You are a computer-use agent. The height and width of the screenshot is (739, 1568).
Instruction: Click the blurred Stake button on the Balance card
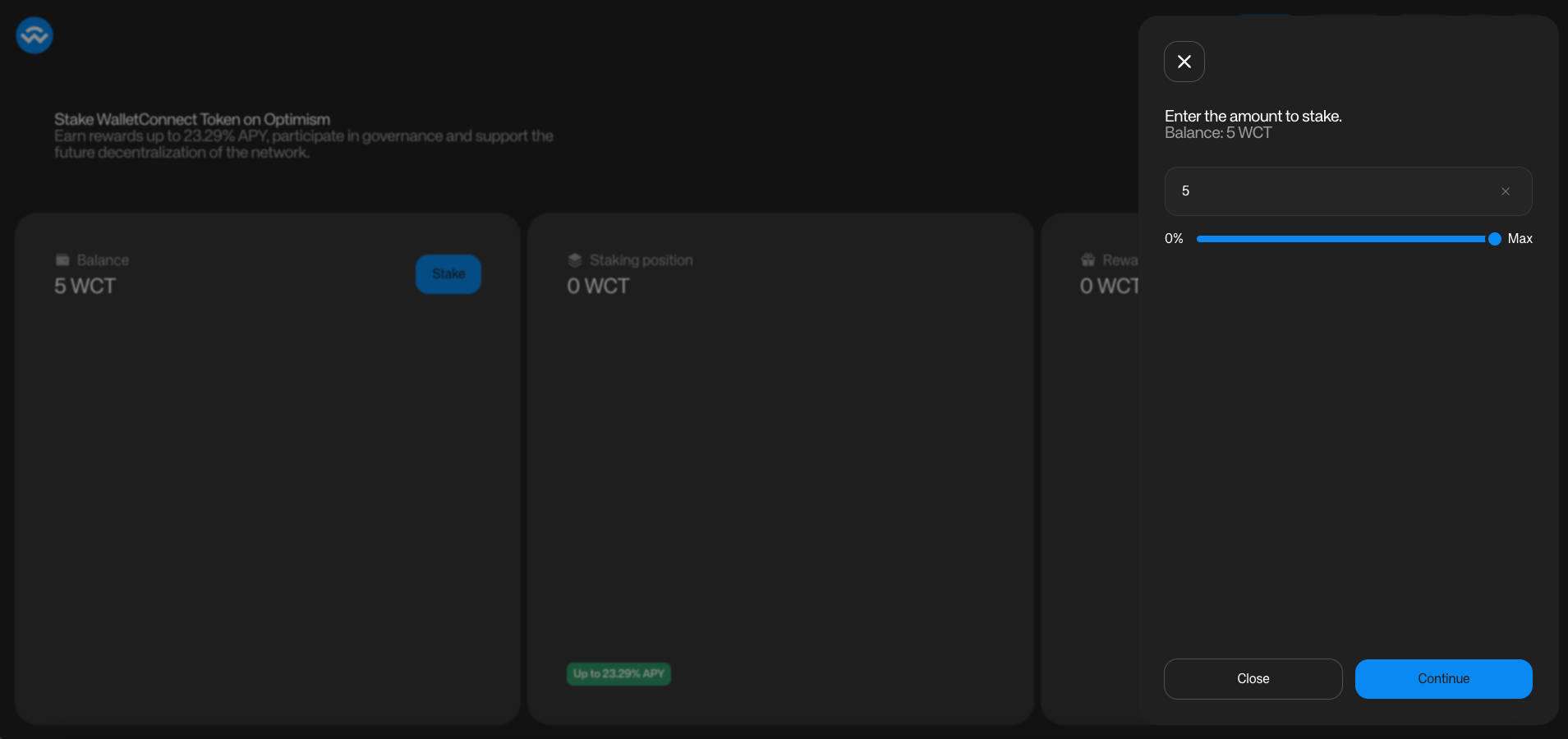click(448, 273)
